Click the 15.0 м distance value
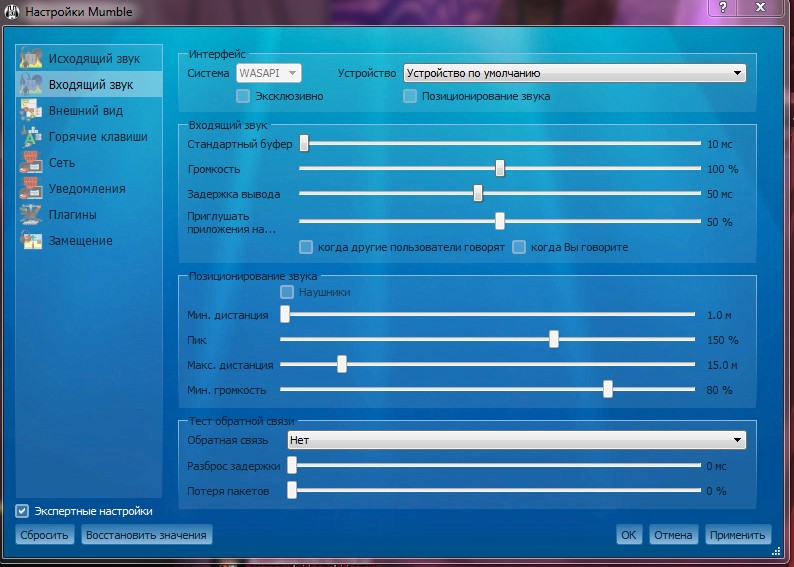 pos(722,365)
